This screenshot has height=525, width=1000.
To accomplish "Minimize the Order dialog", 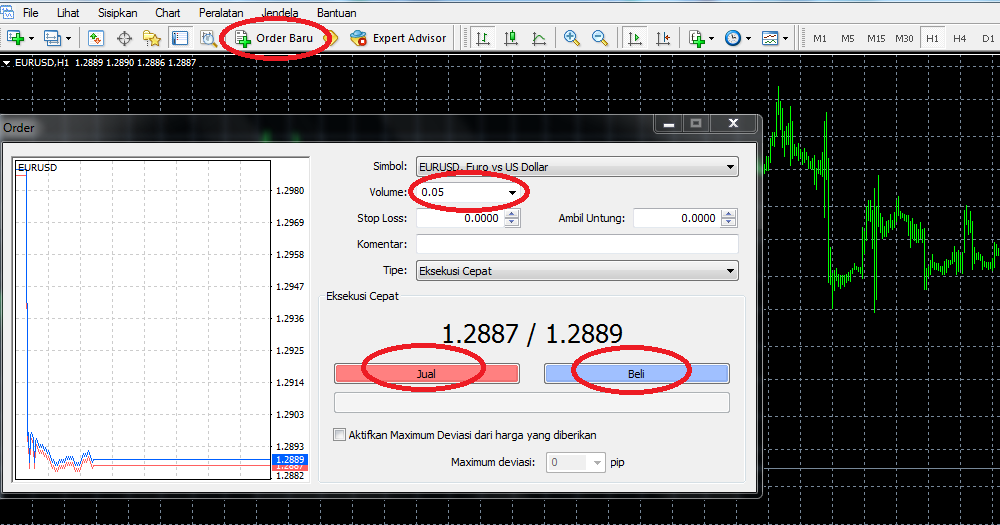I will click(x=669, y=124).
